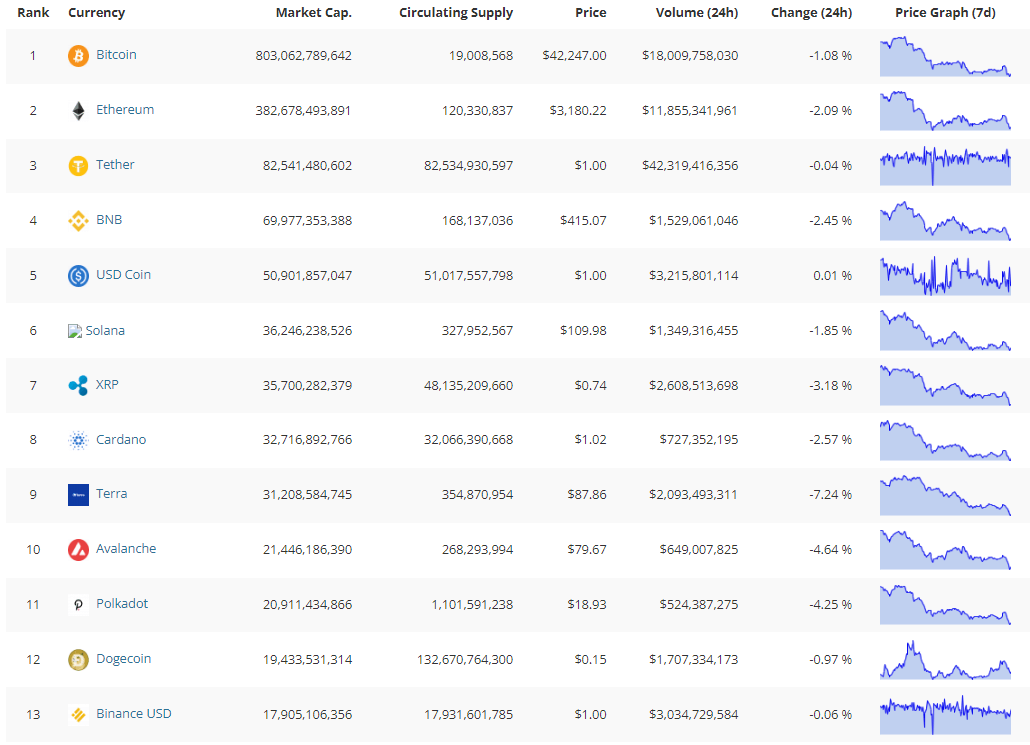Click the Cardano logo icon
The width and height of the screenshot is (1030, 745).
click(78, 440)
